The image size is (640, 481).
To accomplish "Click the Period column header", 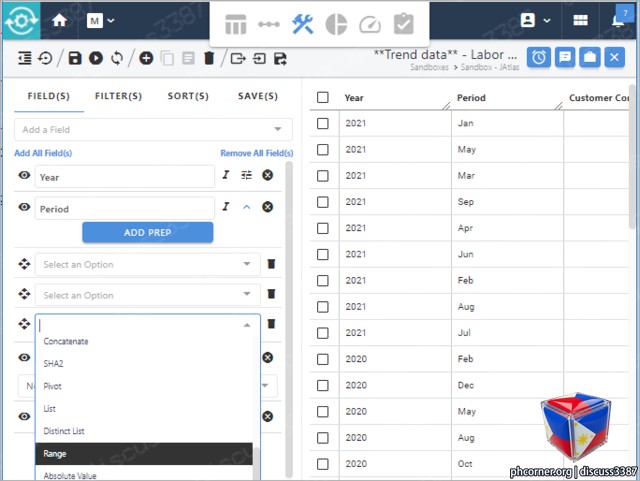I will click(x=471, y=98).
